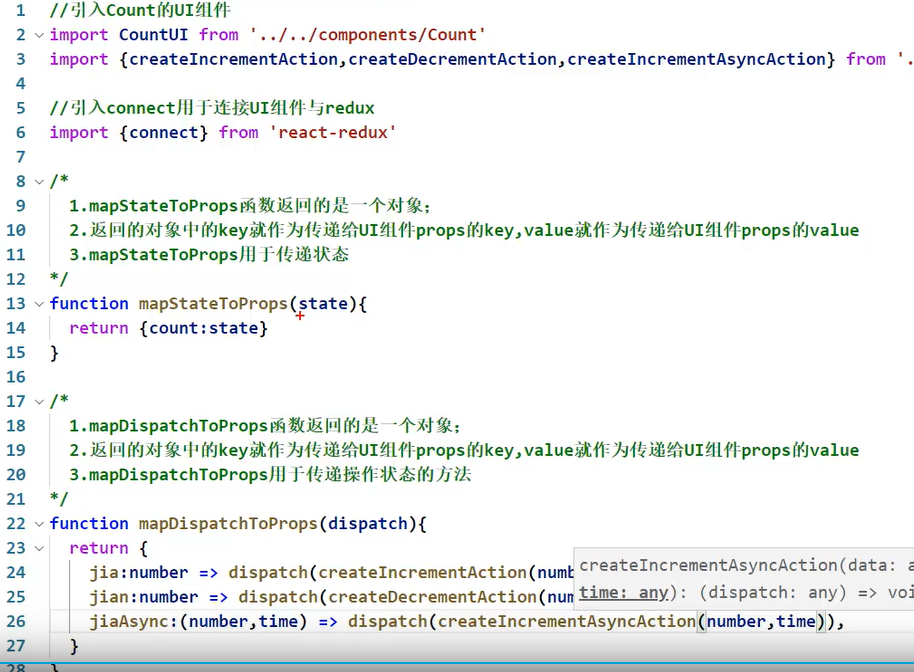Click the jia:number property on line 24
The image size is (914, 672).
click(139, 572)
